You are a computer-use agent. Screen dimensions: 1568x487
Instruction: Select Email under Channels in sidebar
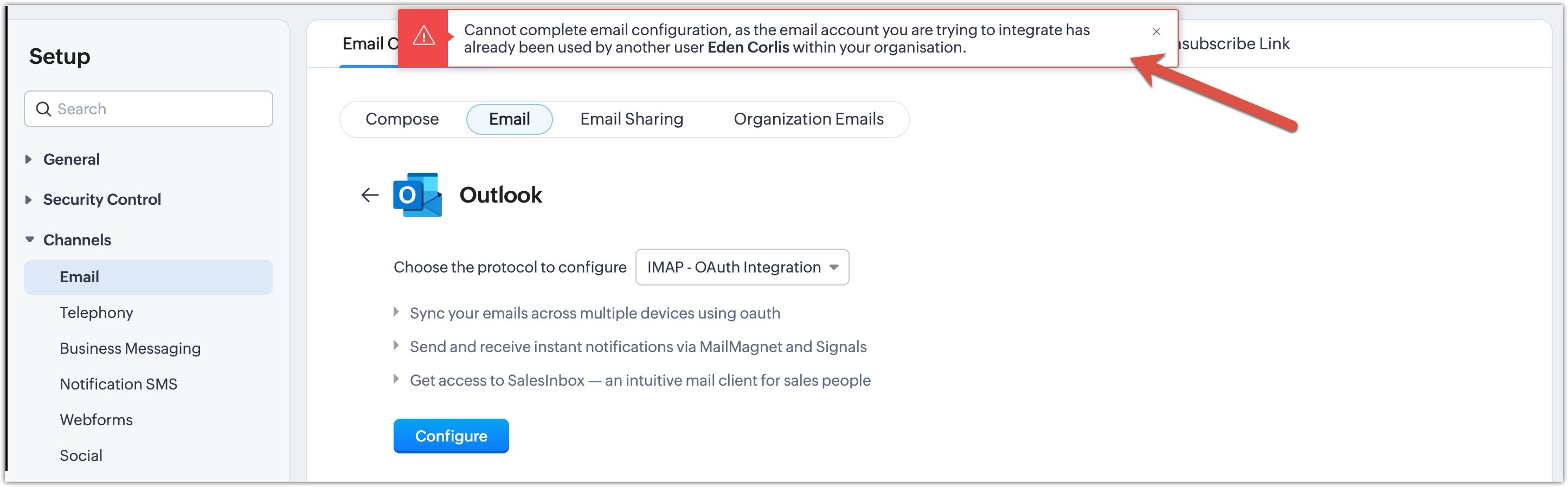tap(149, 277)
